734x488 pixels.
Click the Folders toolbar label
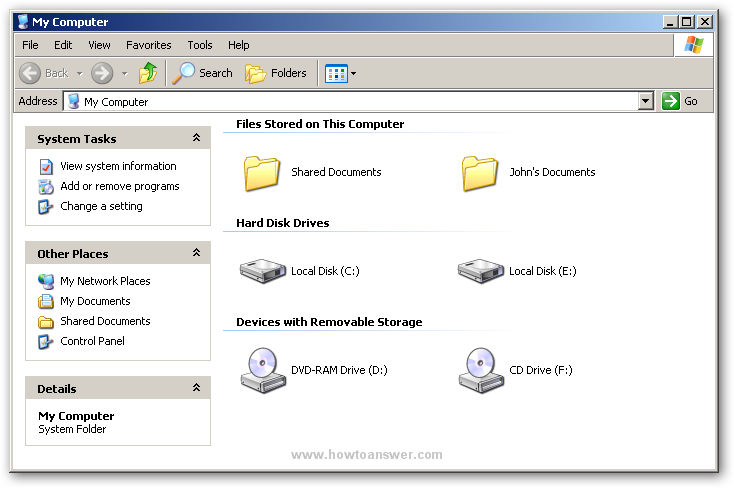coord(289,74)
